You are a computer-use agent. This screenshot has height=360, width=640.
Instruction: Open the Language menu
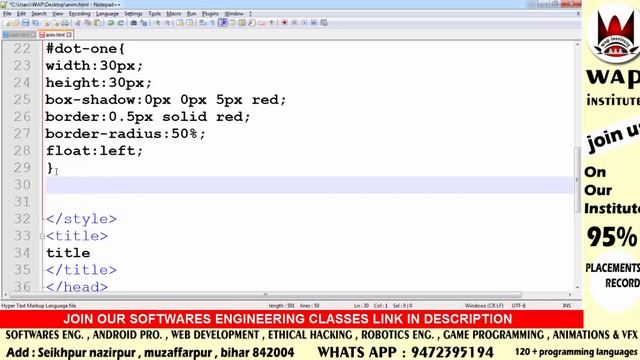coord(107,13)
